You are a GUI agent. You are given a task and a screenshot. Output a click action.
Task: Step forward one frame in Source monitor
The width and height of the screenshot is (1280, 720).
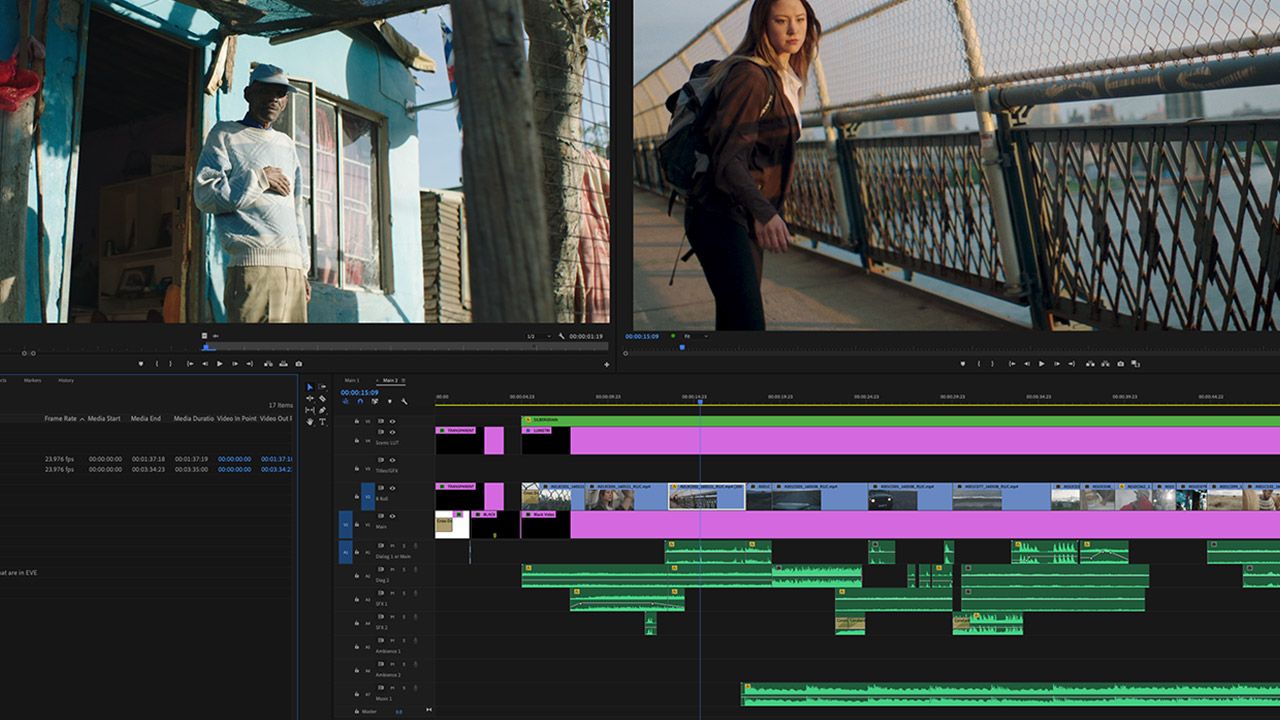point(235,364)
